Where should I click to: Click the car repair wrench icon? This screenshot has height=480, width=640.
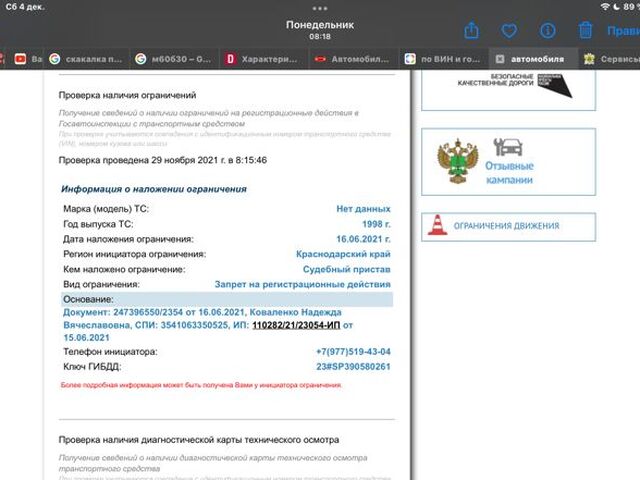click(x=508, y=147)
